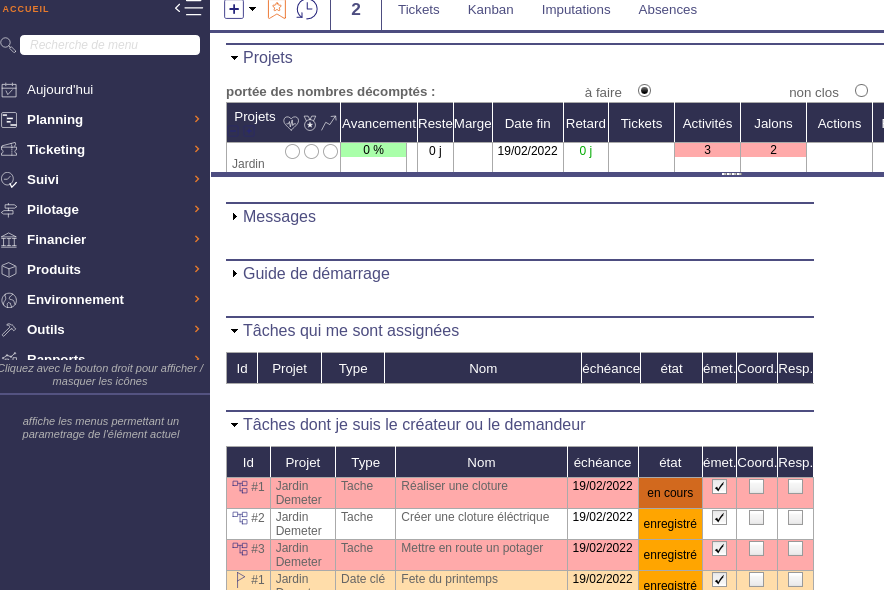The height and width of the screenshot is (590, 884).
Task: Click the flag icon for Fete du printemps
Action: (x=241, y=578)
